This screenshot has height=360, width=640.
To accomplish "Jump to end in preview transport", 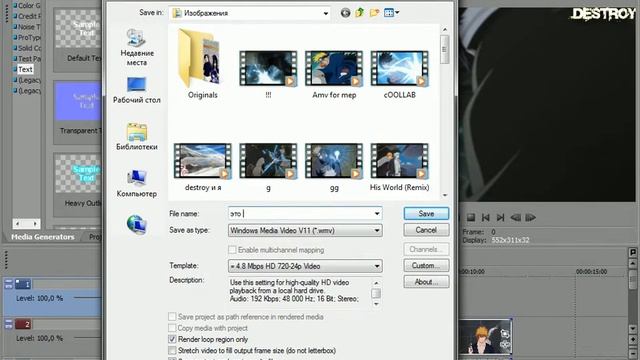I will pyautogui.click(x=500, y=218).
